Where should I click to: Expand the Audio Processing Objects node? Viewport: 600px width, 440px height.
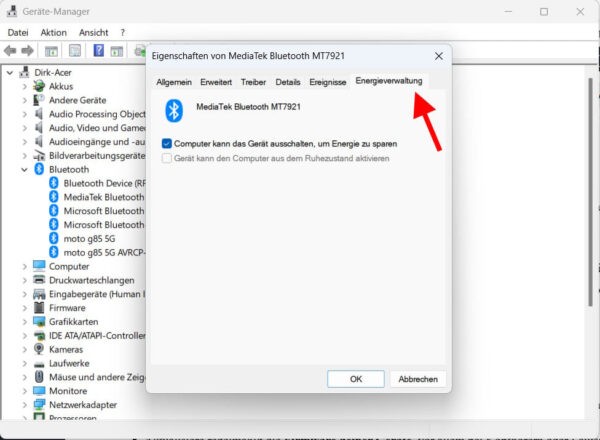[24, 114]
